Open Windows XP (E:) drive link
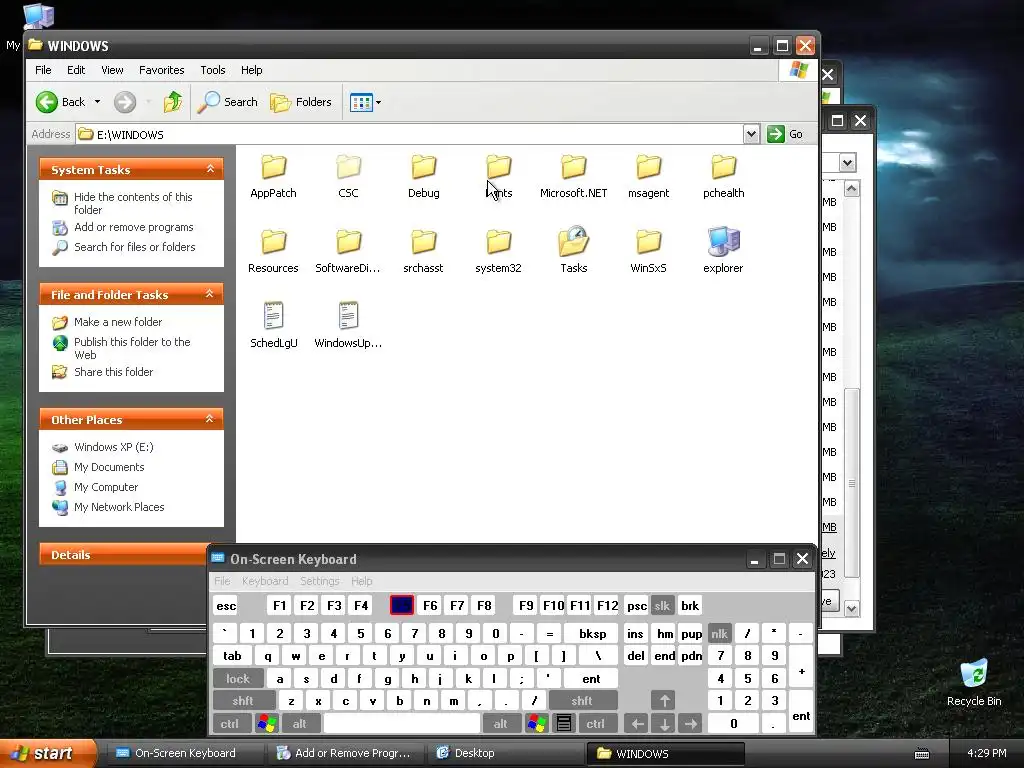This screenshot has width=1024, height=768. click(x=114, y=447)
